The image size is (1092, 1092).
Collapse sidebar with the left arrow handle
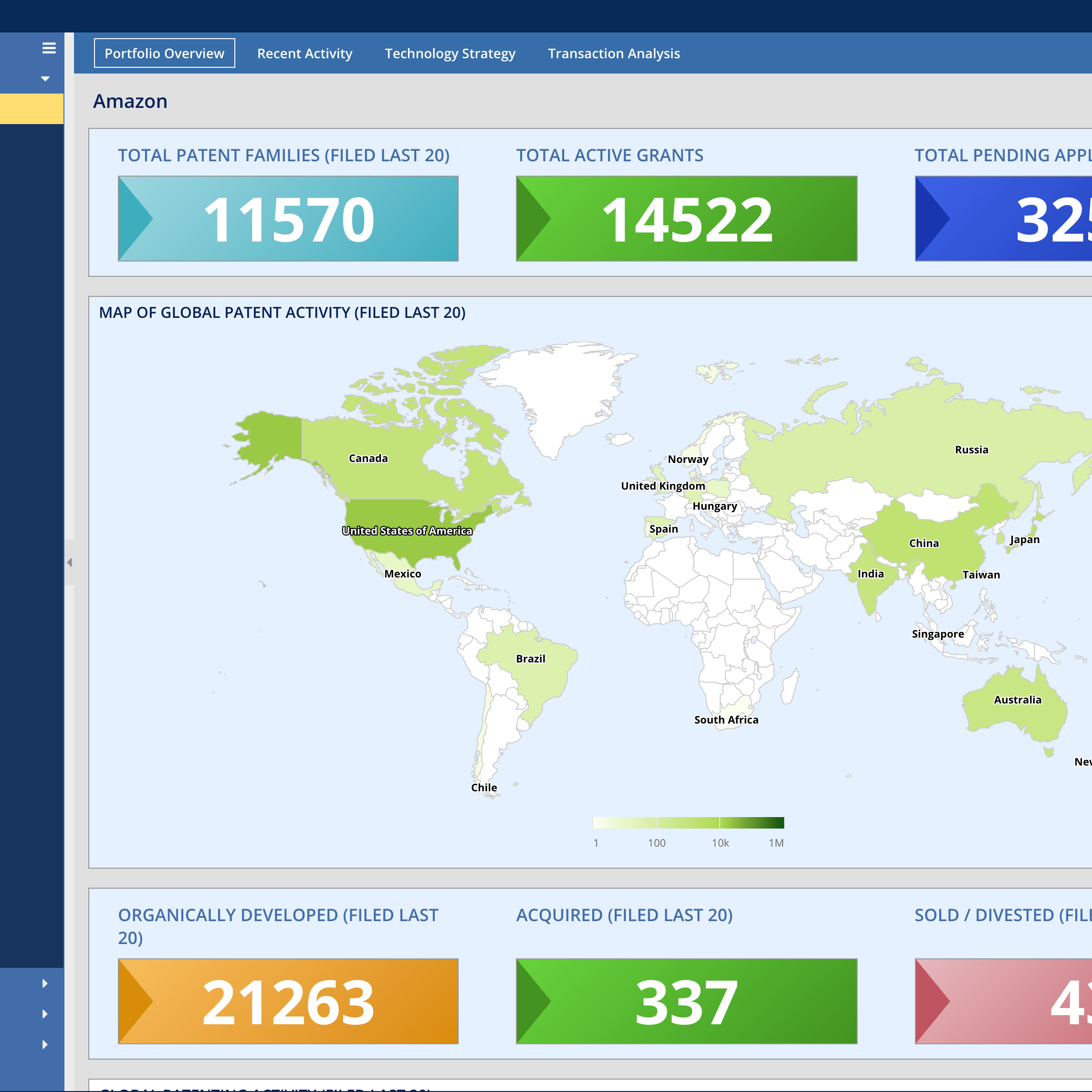70,562
